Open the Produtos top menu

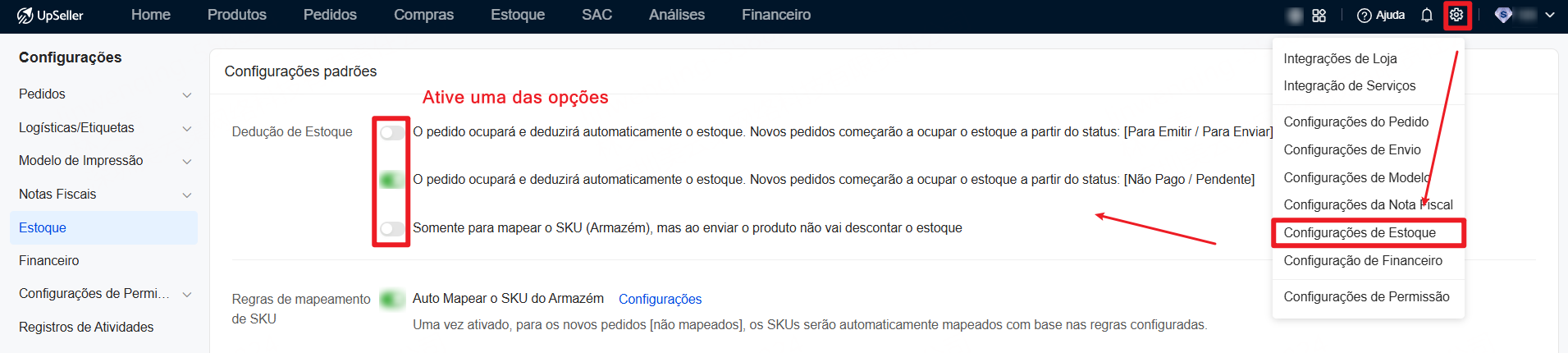pyautogui.click(x=236, y=15)
